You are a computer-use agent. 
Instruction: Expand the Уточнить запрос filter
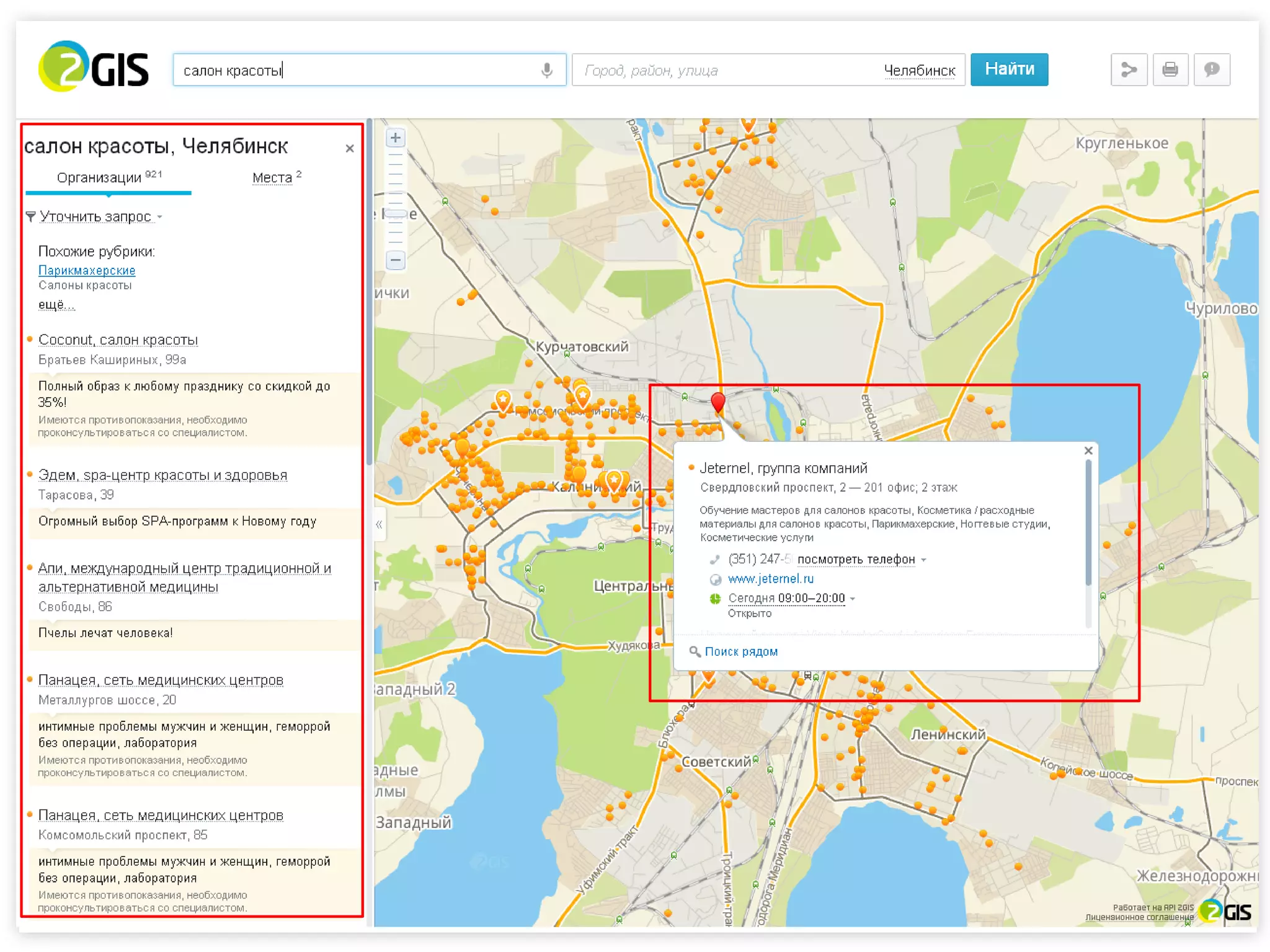(96, 217)
